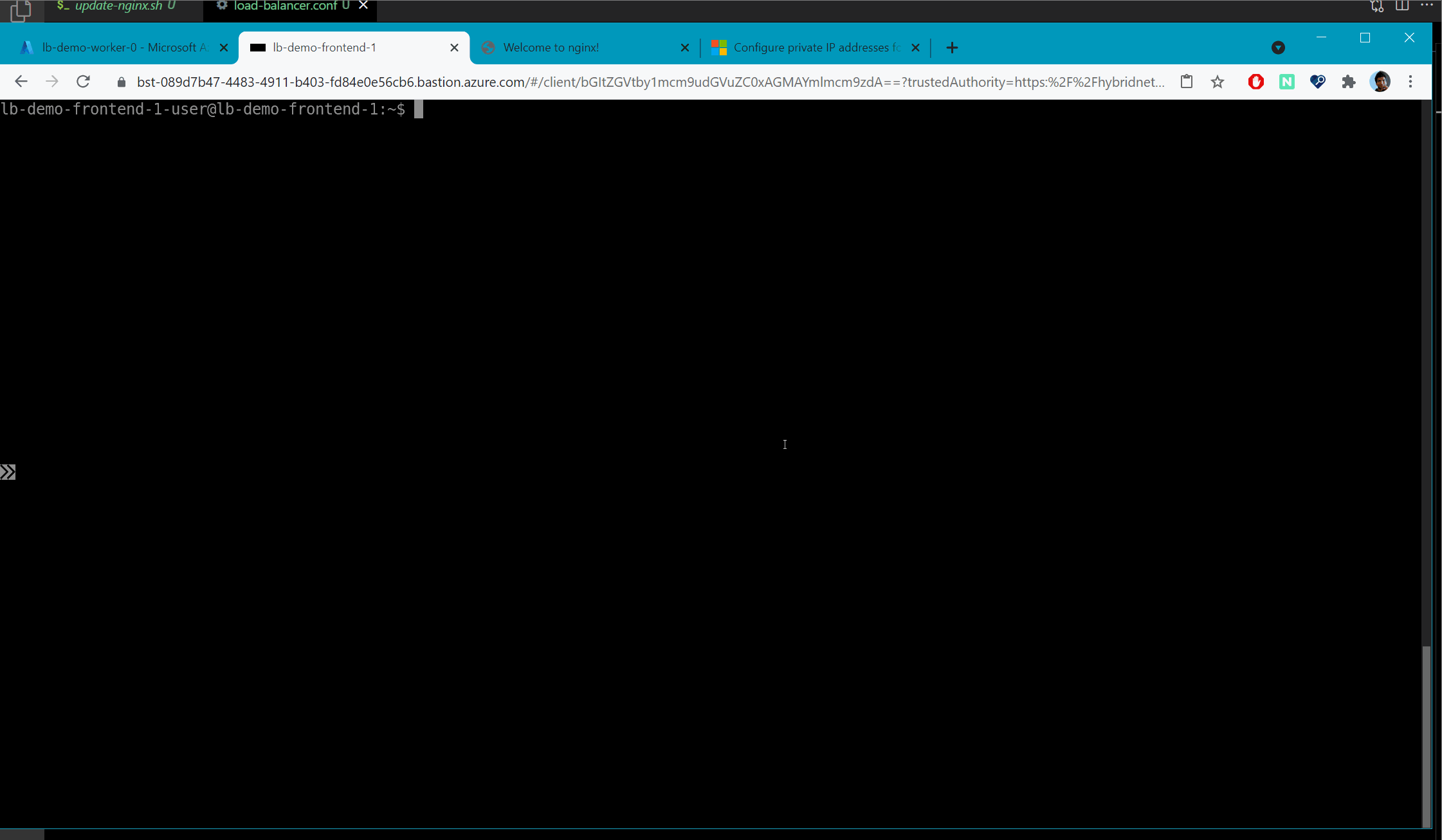The image size is (1442, 840).
Task: Open the green N extension
Action: click(x=1286, y=82)
